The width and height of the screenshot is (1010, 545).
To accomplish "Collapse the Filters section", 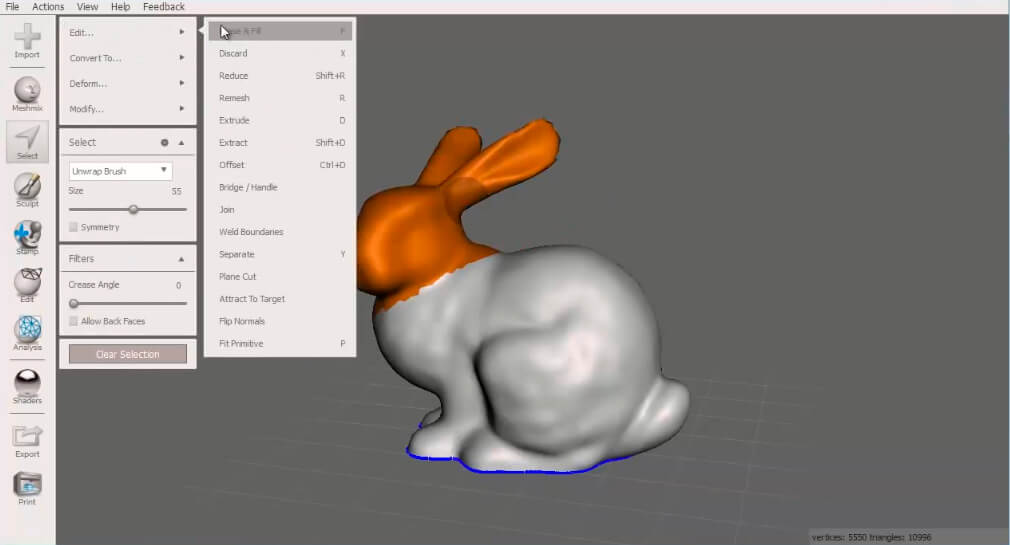I will click(181, 259).
